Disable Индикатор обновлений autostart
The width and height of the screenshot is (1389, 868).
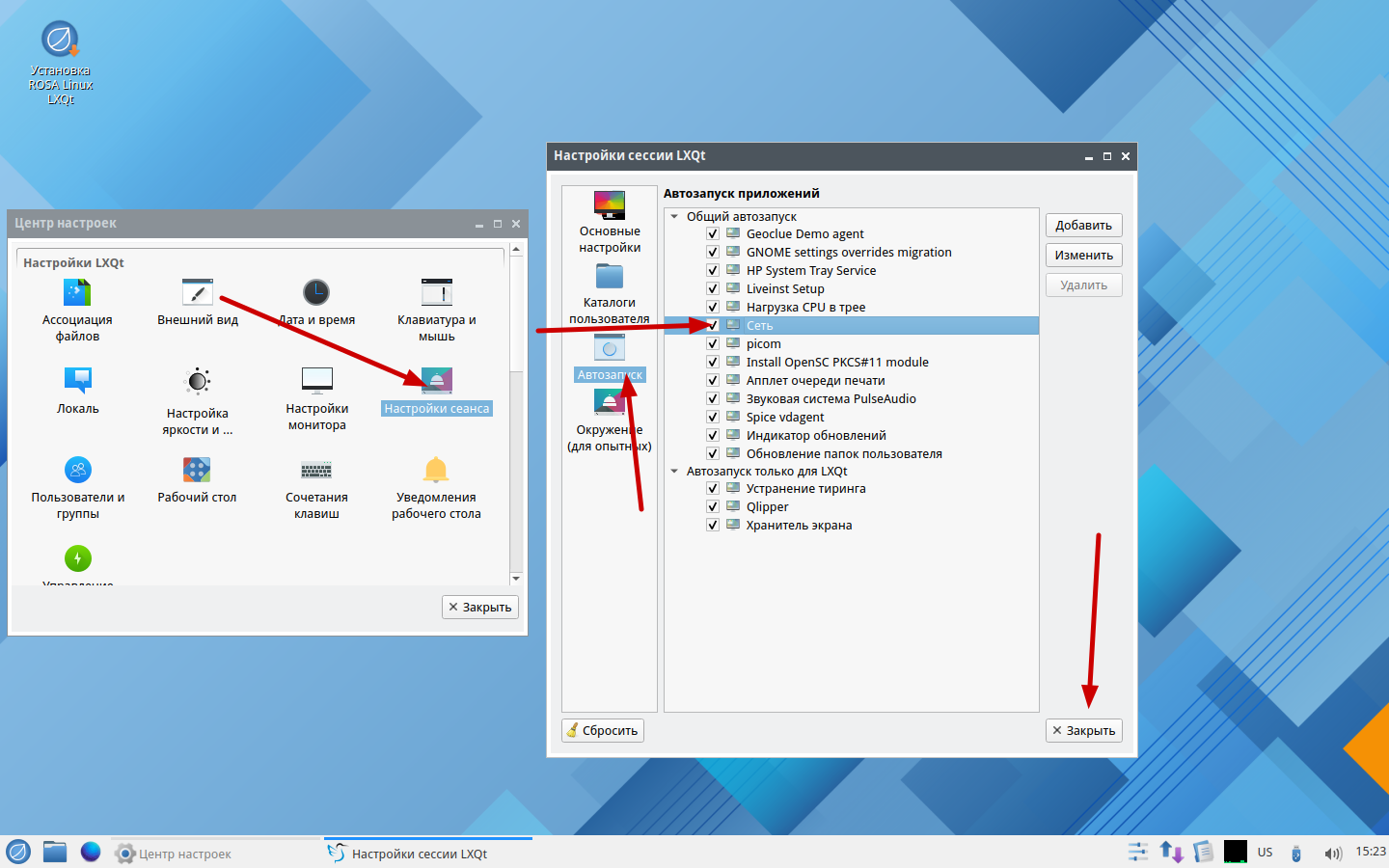713,436
